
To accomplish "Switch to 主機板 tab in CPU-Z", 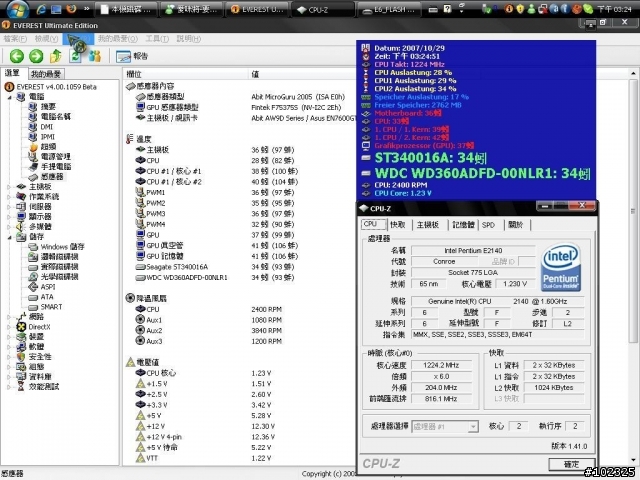I will (x=428, y=224).
